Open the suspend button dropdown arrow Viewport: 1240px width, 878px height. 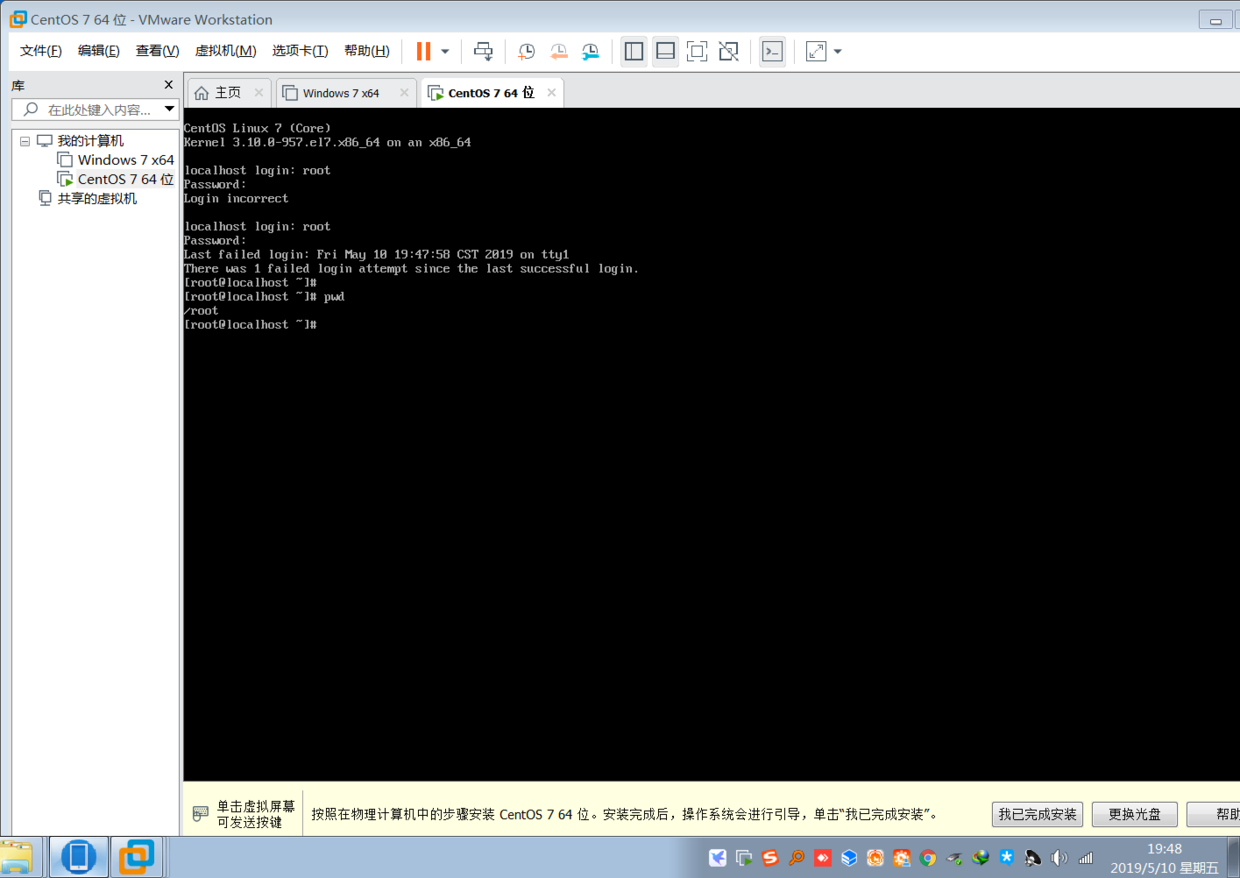444,51
